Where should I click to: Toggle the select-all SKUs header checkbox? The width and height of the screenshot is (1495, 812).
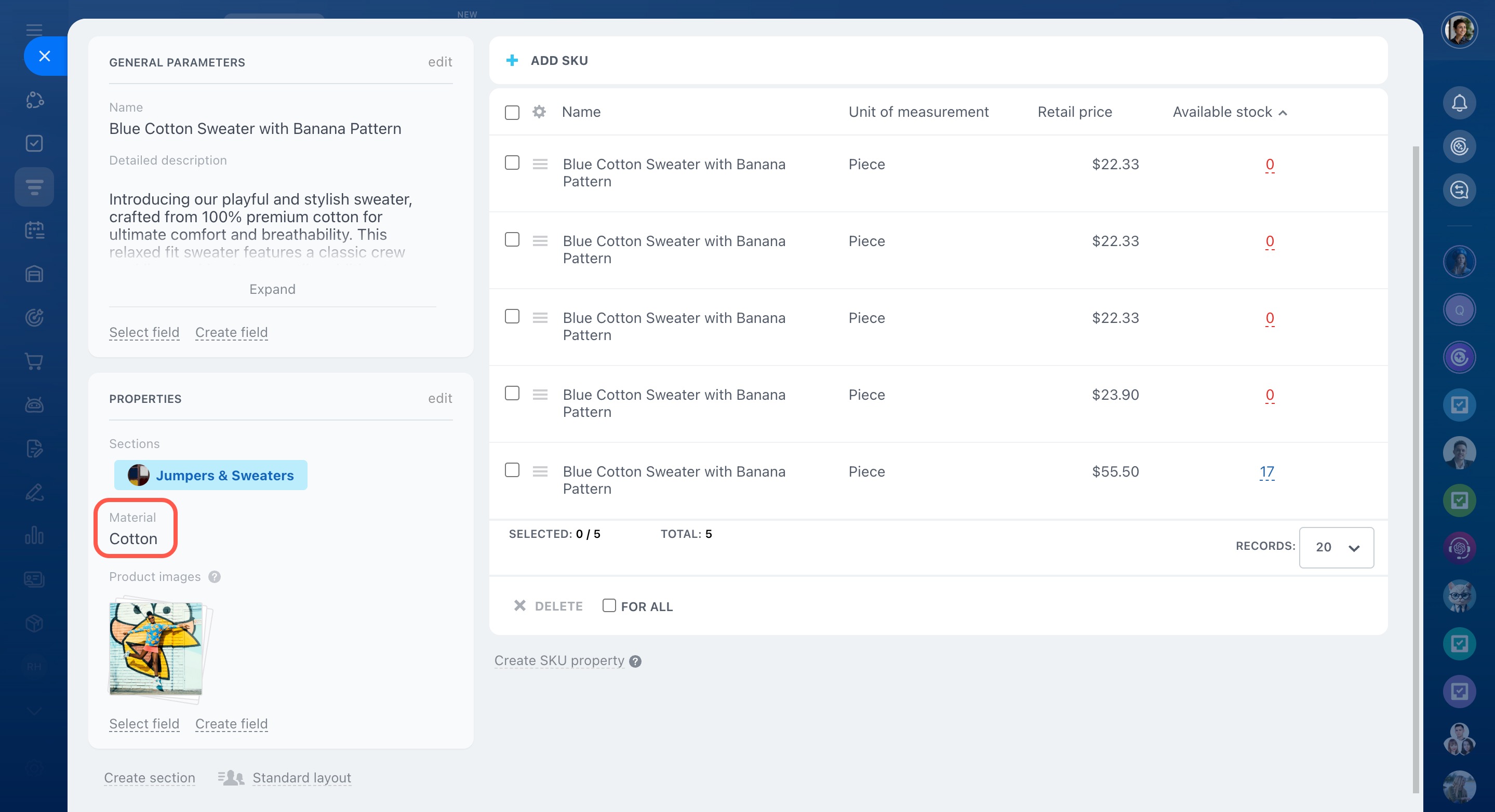click(x=512, y=113)
